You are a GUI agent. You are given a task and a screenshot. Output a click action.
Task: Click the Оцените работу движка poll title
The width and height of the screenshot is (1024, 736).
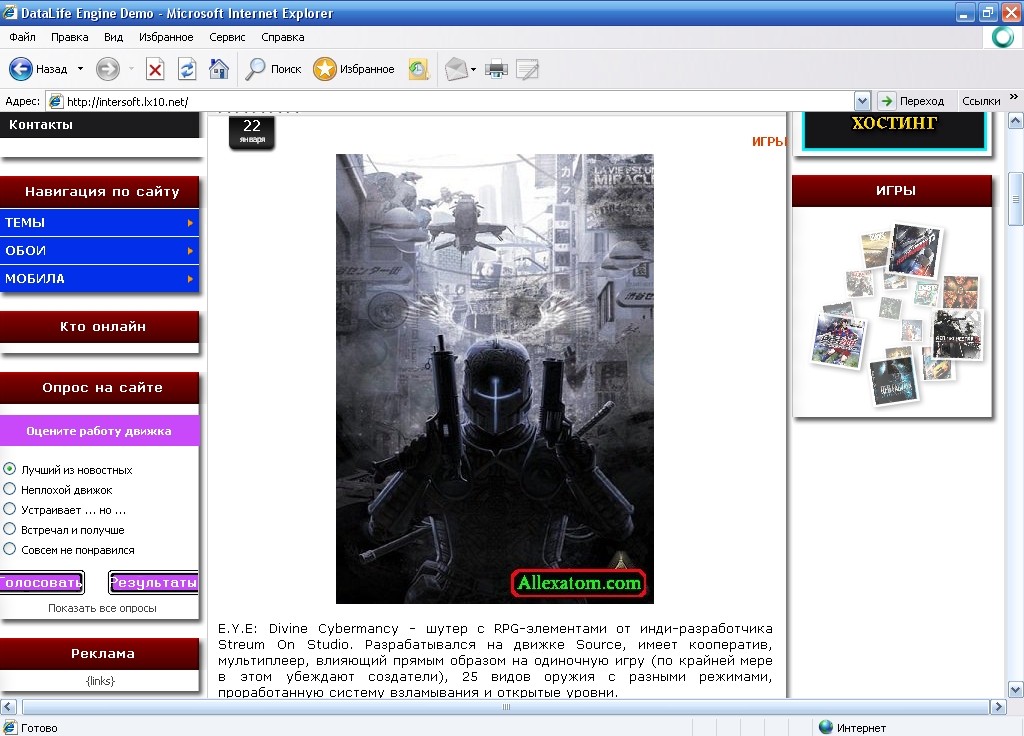[99, 431]
